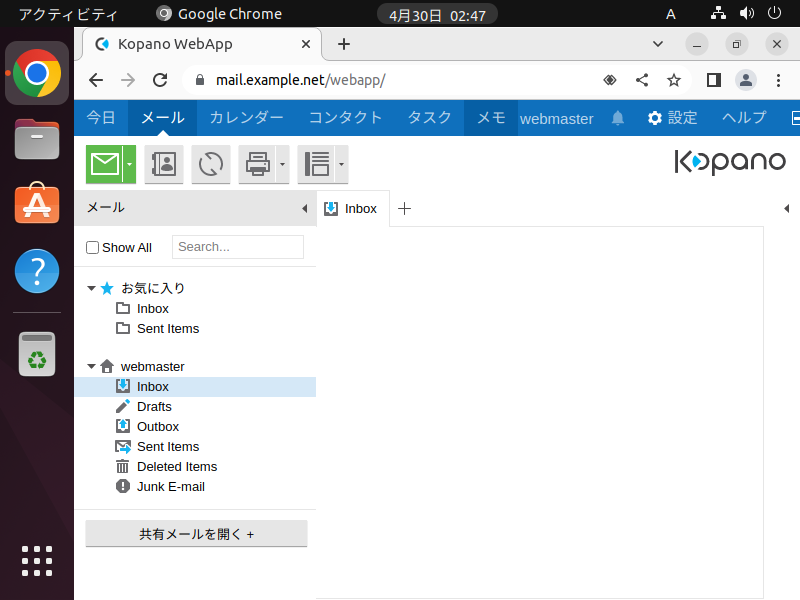The image size is (800, 600).
Task: Show applications grid
Action: [37, 561]
